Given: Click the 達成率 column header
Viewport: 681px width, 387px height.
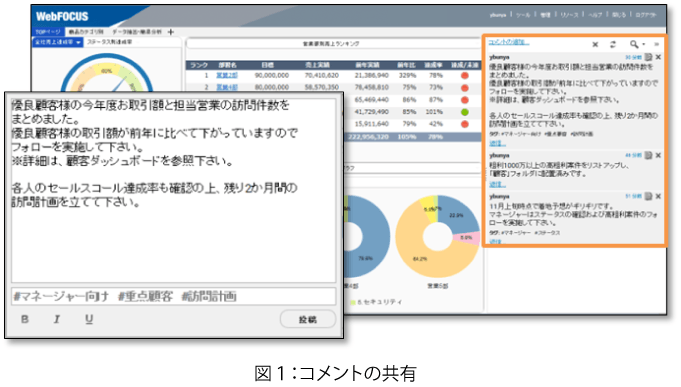Looking at the screenshot, I should pos(433,65).
